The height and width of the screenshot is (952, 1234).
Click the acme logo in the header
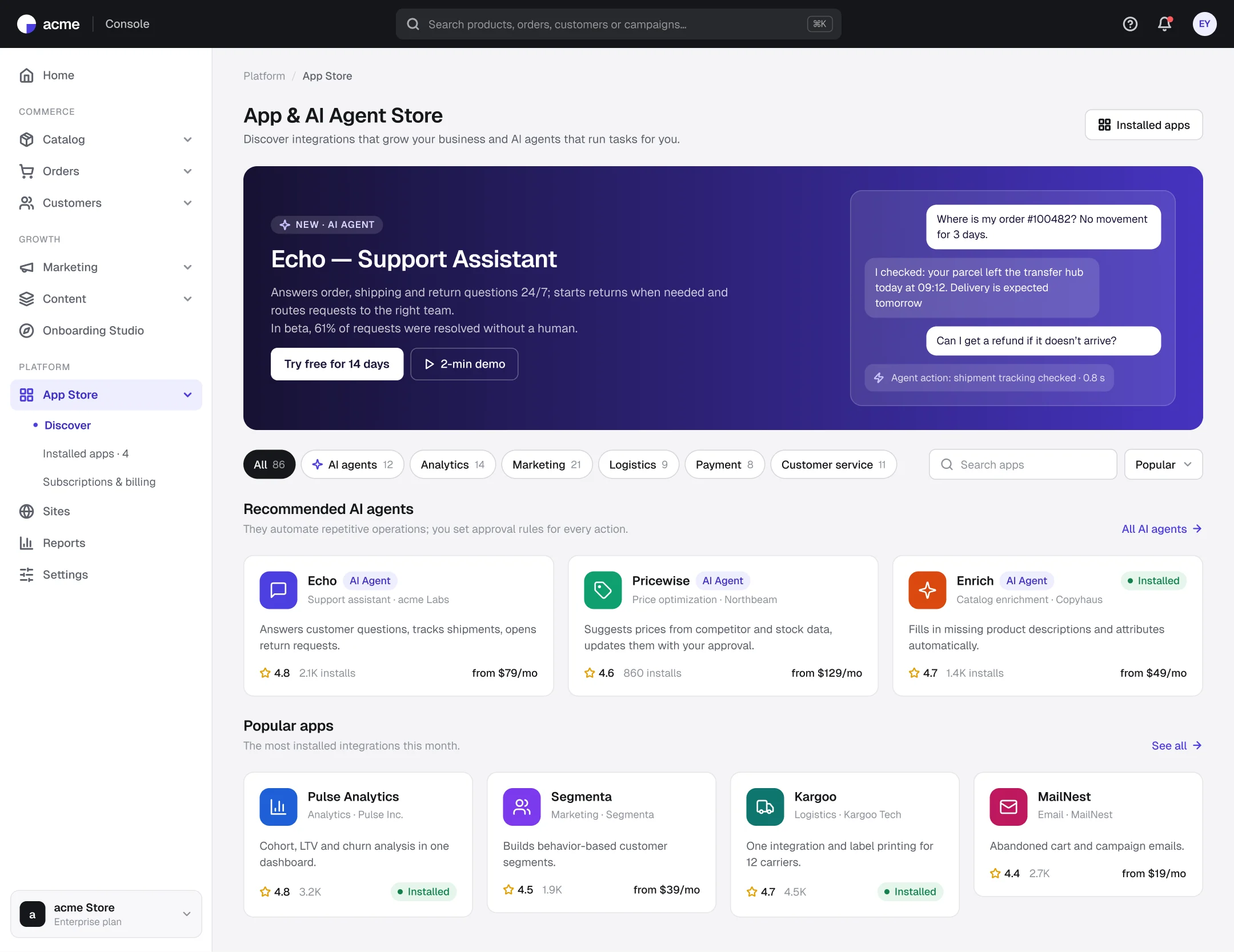coord(49,24)
